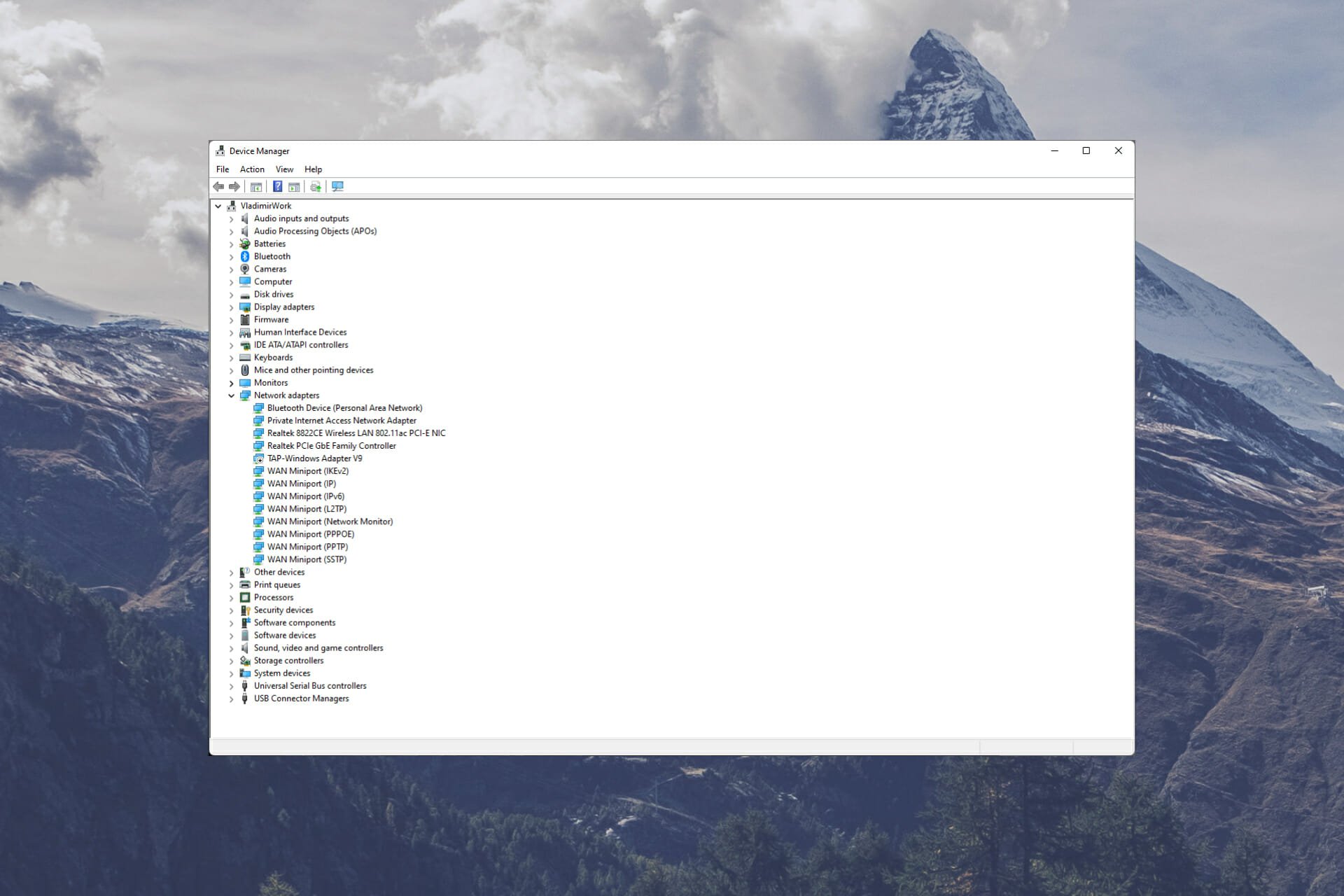Click the Print queues printer icon
1344x896 pixels.
point(245,584)
